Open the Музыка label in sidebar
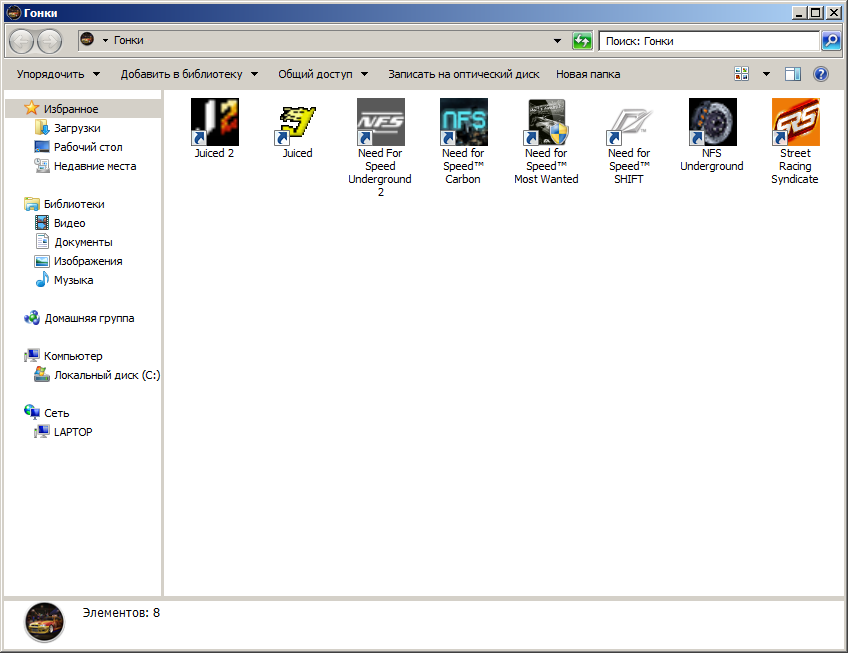 pyautogui.click(x=74, y=280)
